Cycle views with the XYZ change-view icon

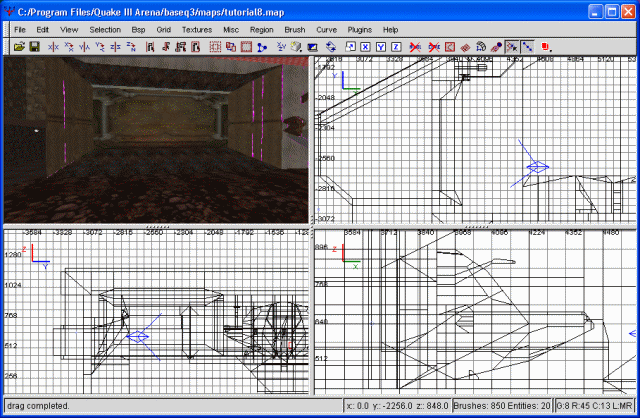coord(281,47)
